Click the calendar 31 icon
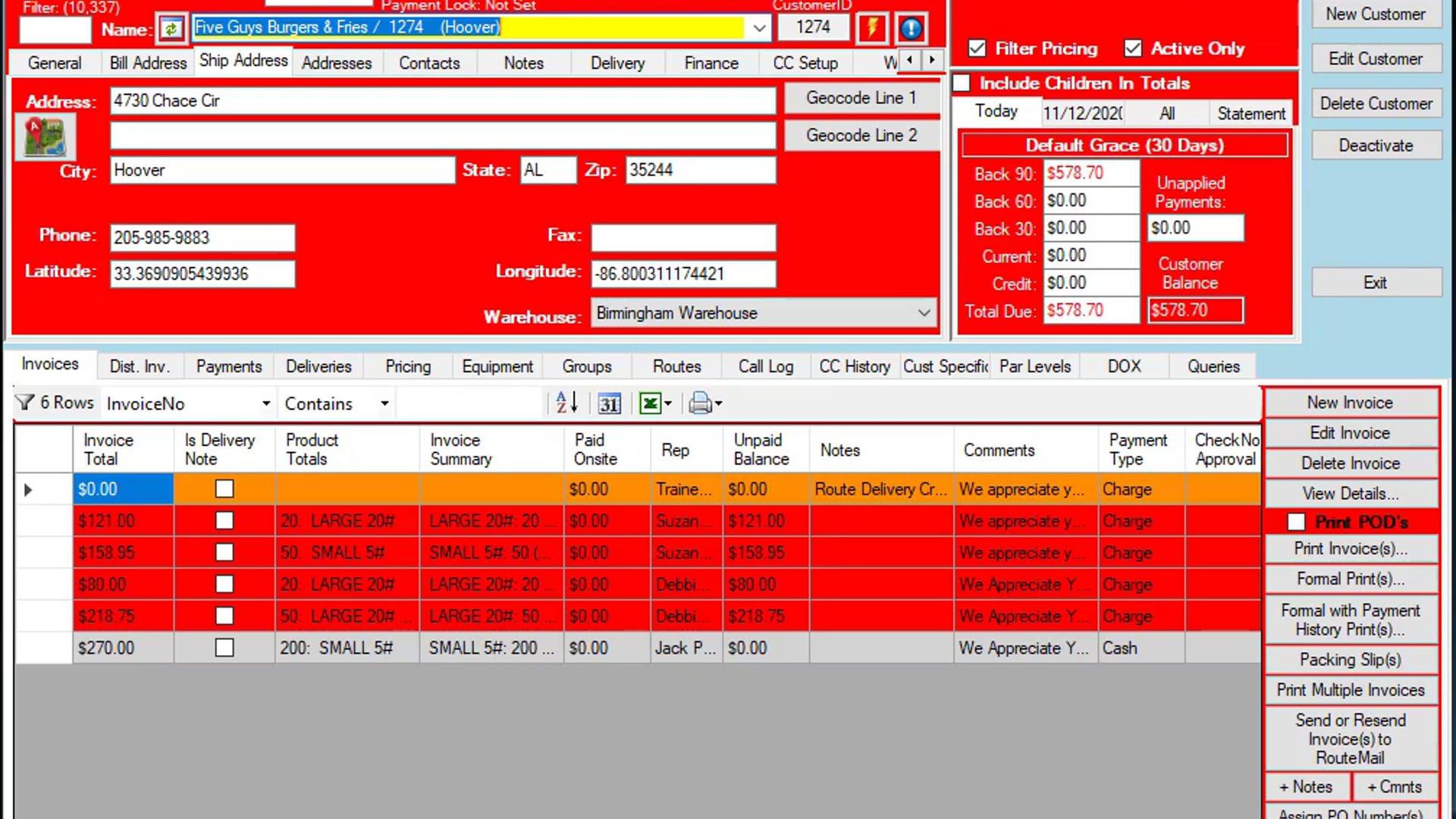 click(x=609, y=403)
